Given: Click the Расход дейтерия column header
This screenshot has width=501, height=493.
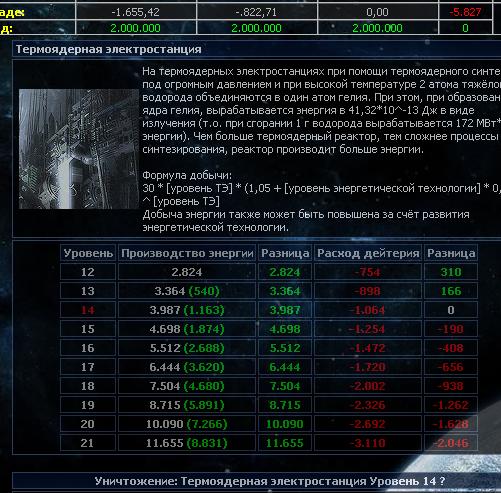Looking at the screenshot, I should click(368, 253).
